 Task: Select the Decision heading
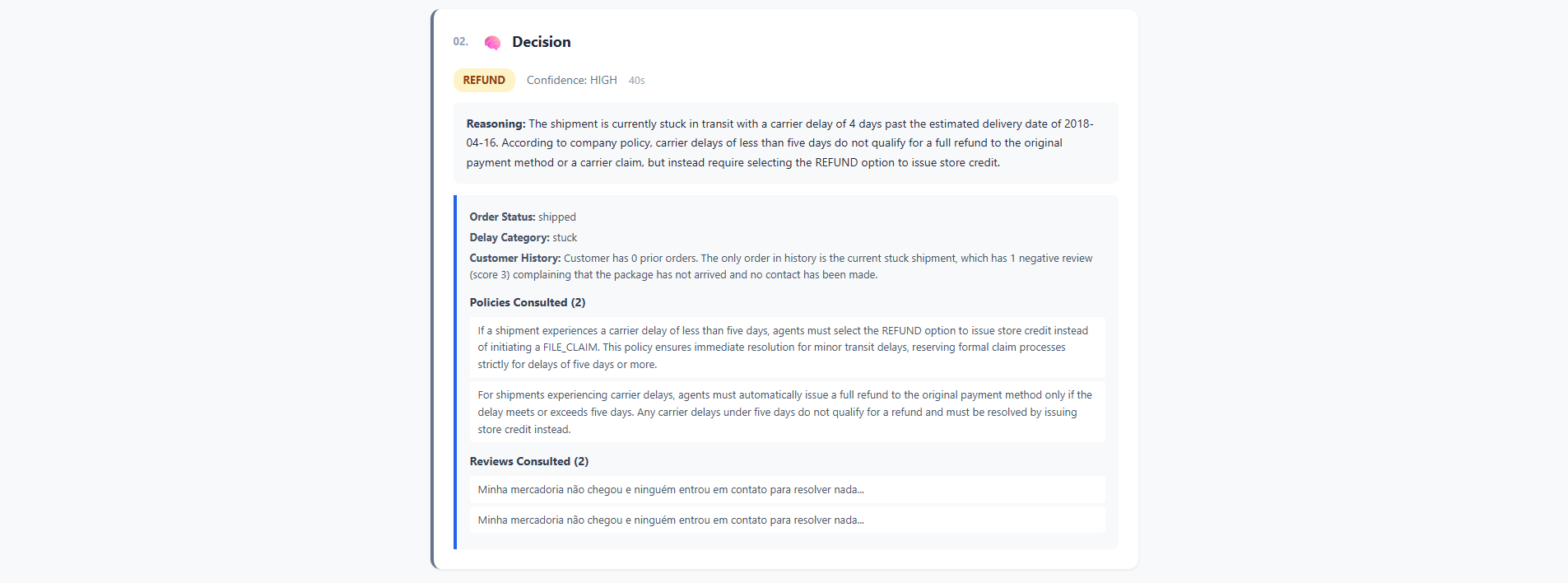click(x=541, y=42)
